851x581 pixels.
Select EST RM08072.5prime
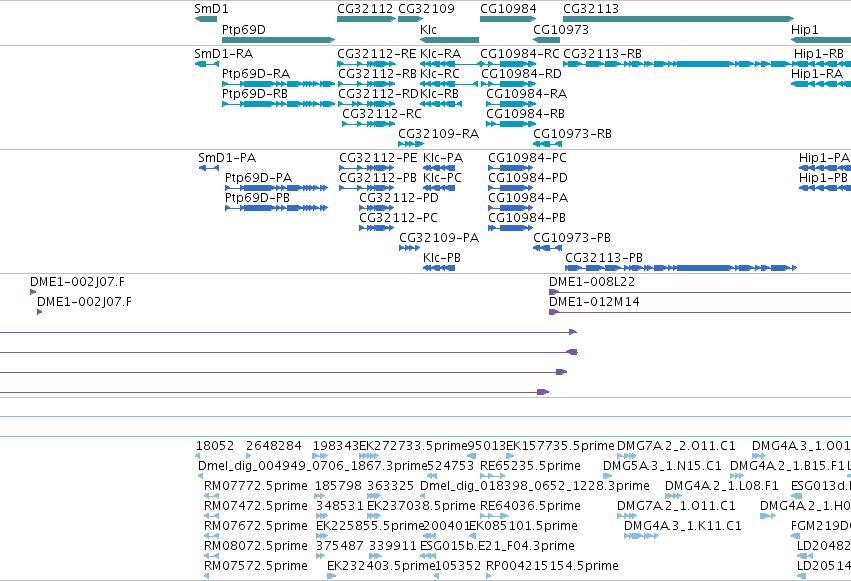(256, 546)
